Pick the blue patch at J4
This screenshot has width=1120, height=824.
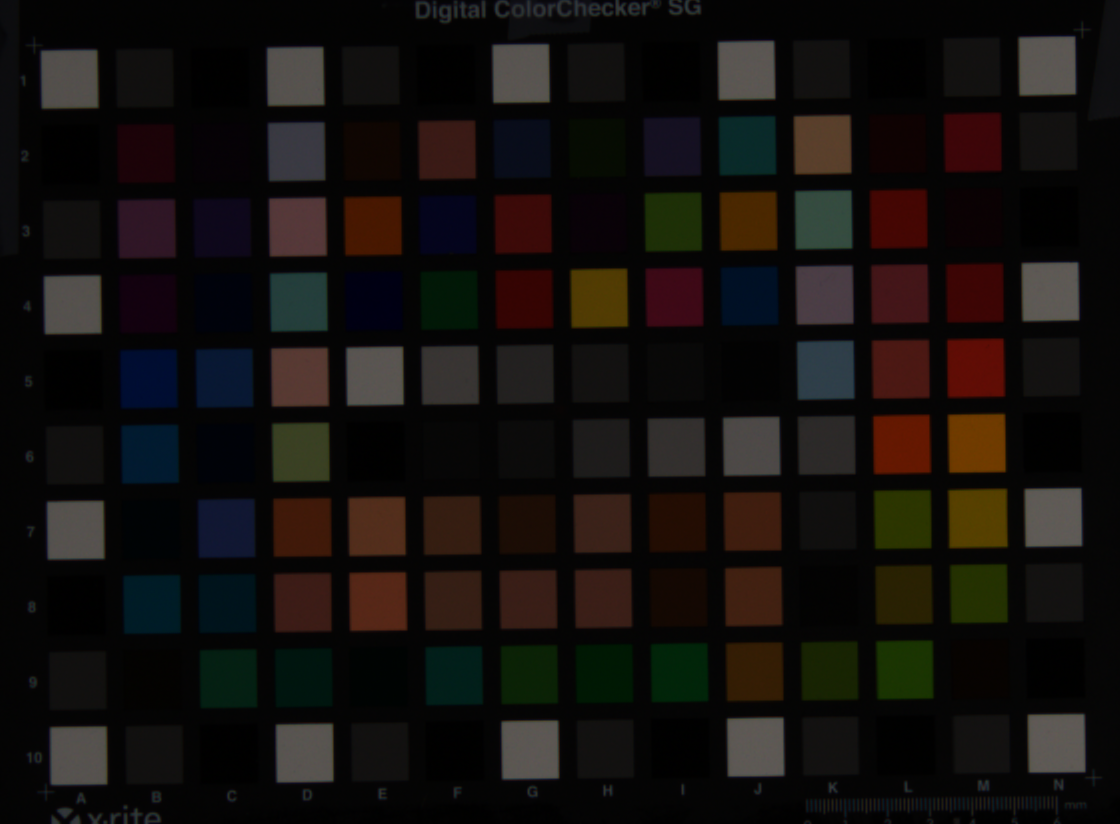(x=749, y=296)
